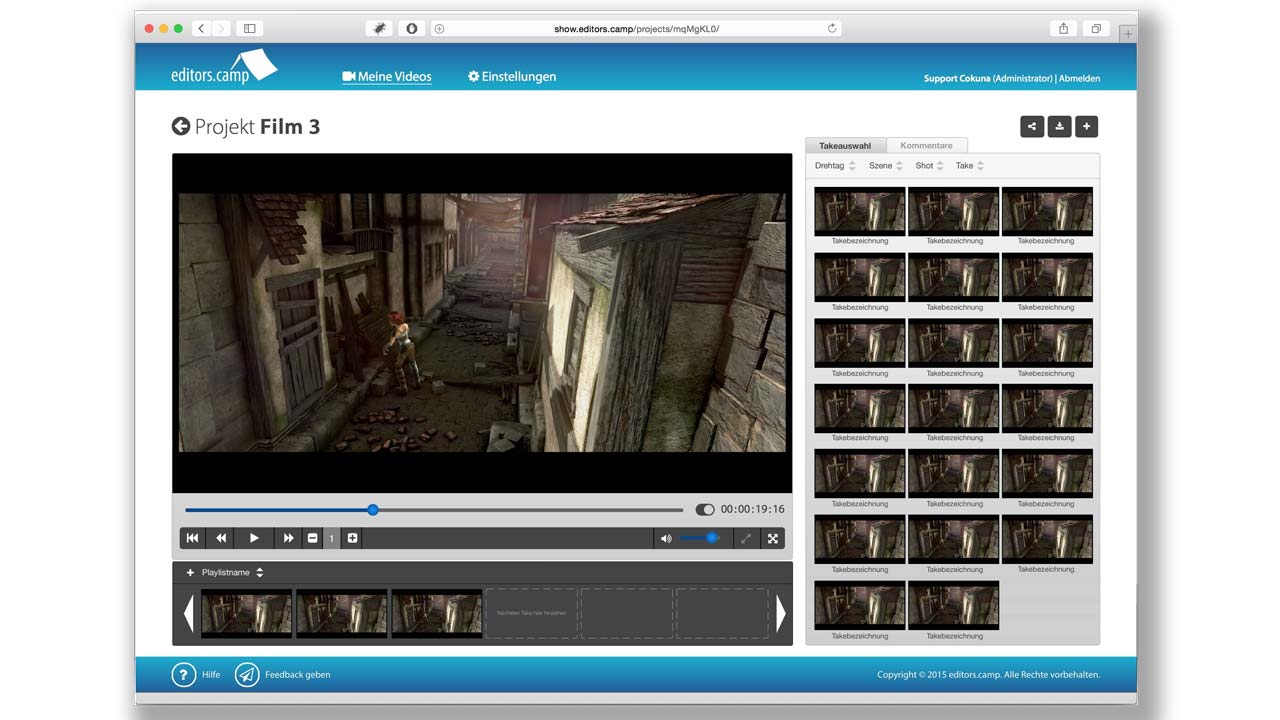Skip to the start of the video

point(192,538)
